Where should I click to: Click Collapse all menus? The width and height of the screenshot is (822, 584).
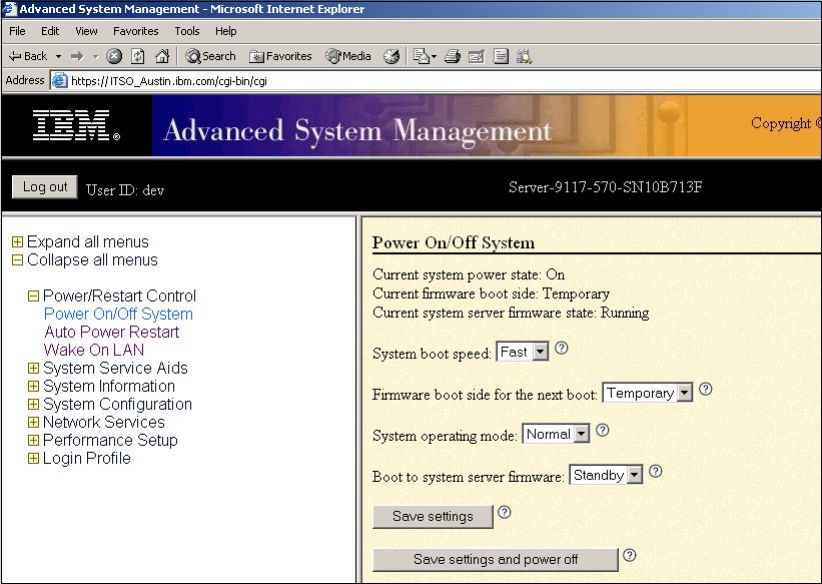click(x=92, y=260)
